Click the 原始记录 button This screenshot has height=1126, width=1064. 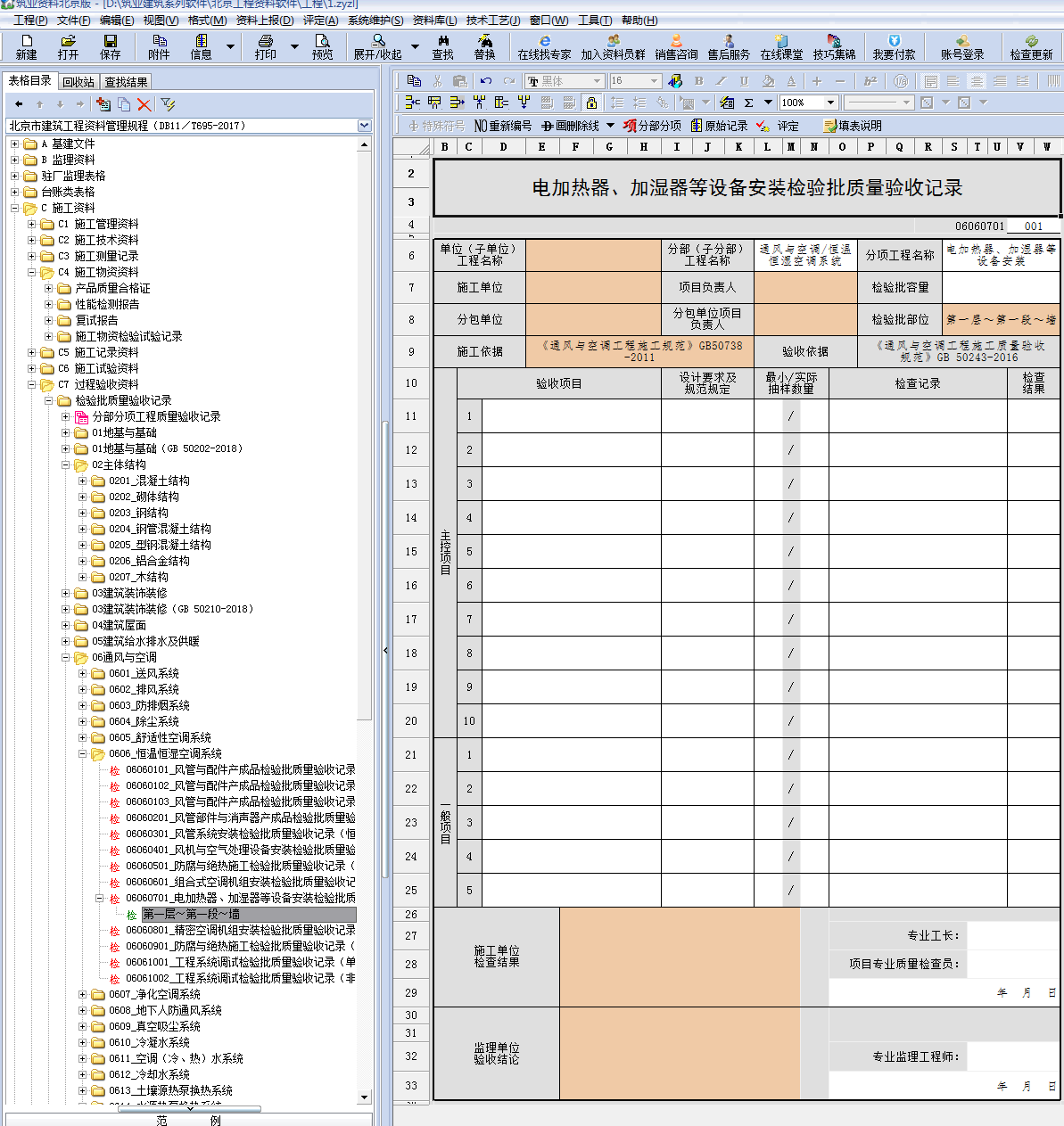(719, 126)
